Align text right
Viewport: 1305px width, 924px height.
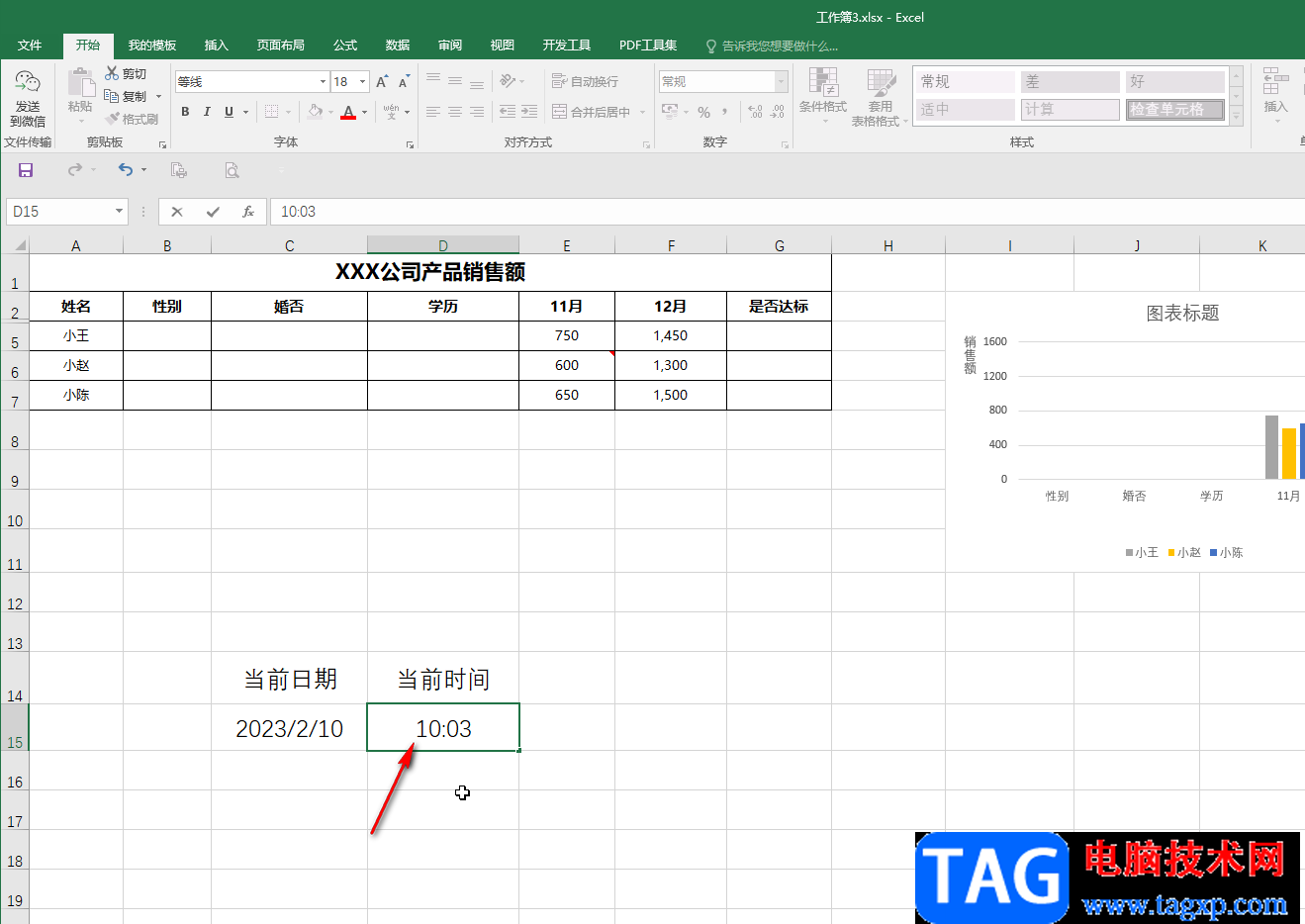(x=477, y=112)
